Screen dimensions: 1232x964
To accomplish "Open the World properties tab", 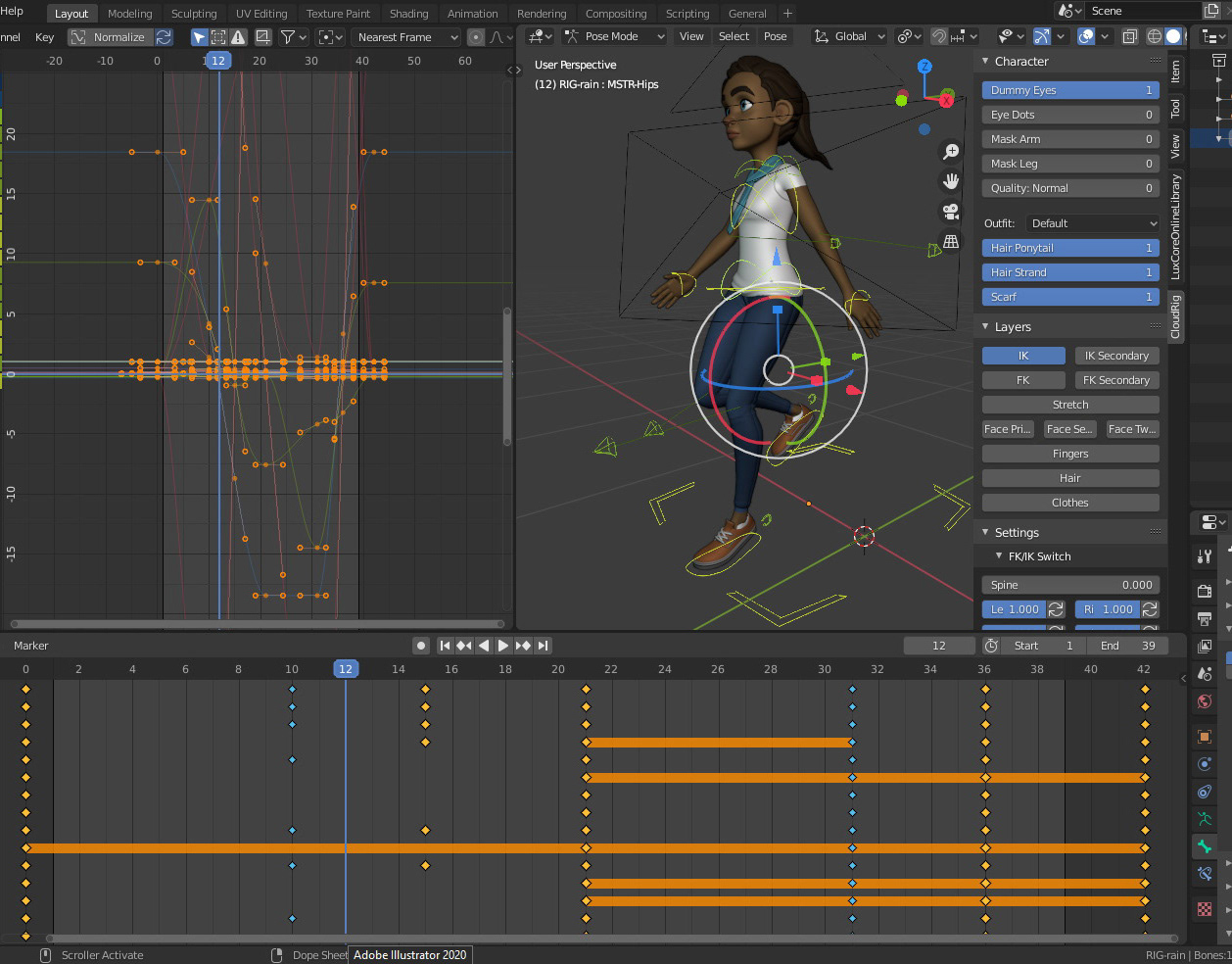I will tap(1205, 700).
